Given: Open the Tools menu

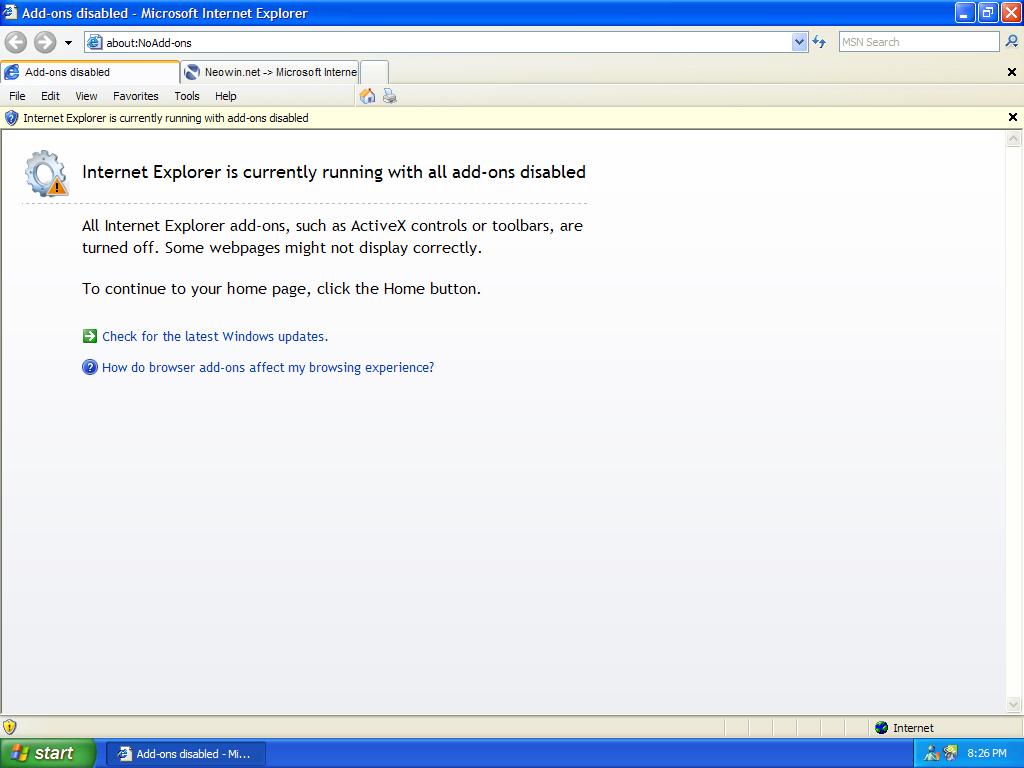Looking at the screenshot, I should (x=187, y=96).
